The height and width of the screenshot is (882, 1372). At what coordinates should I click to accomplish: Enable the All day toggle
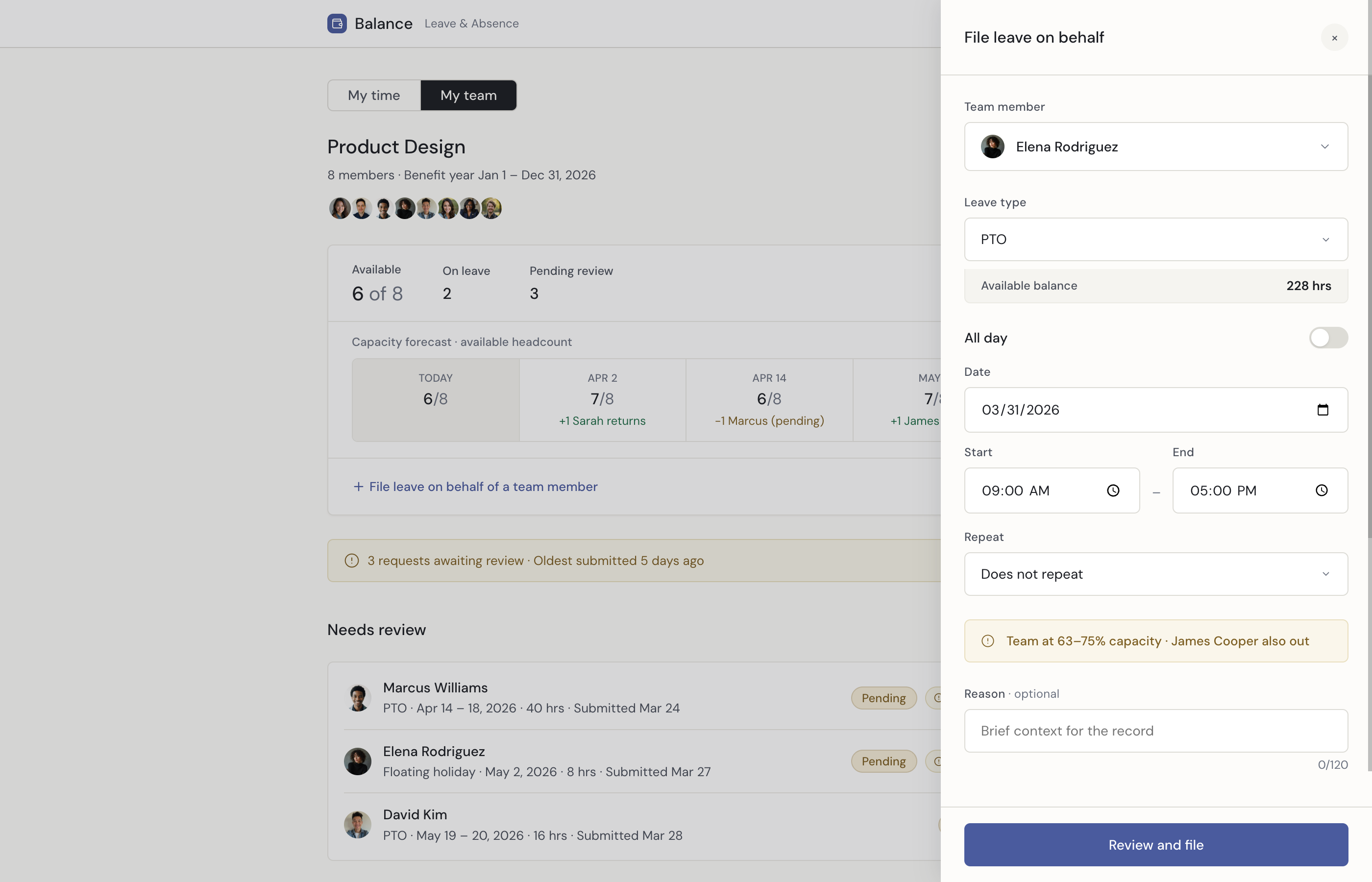[1327, 337]
